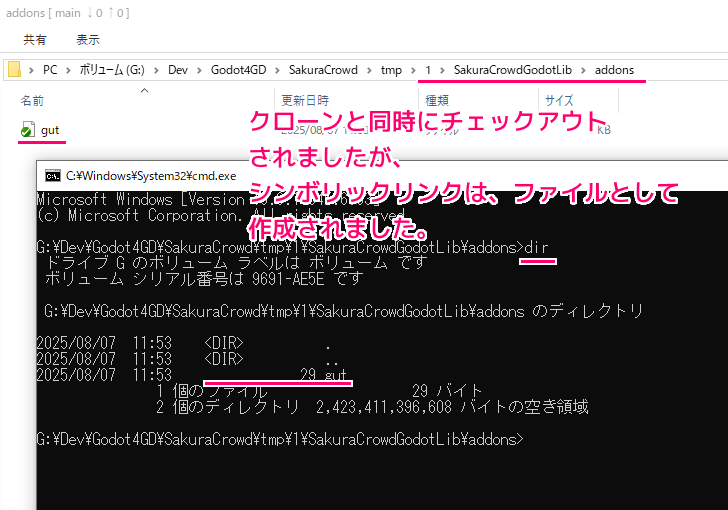Navigate to SakuraCrowd breadcrumb folder
The width and height of the screenshot is (728, 510).
point(322,70)
